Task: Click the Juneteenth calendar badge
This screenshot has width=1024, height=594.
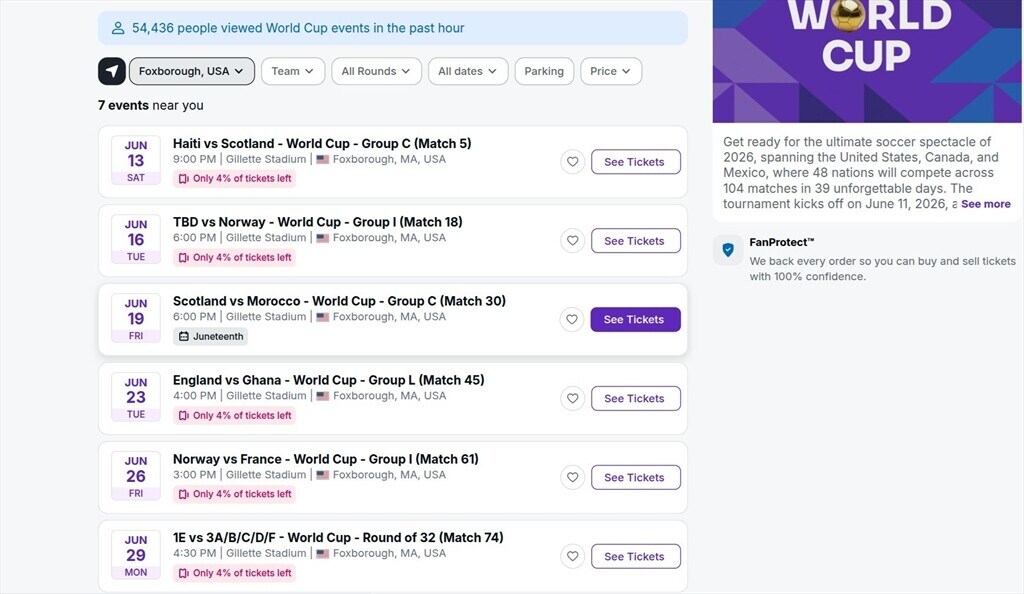Action: pos(211,337)
